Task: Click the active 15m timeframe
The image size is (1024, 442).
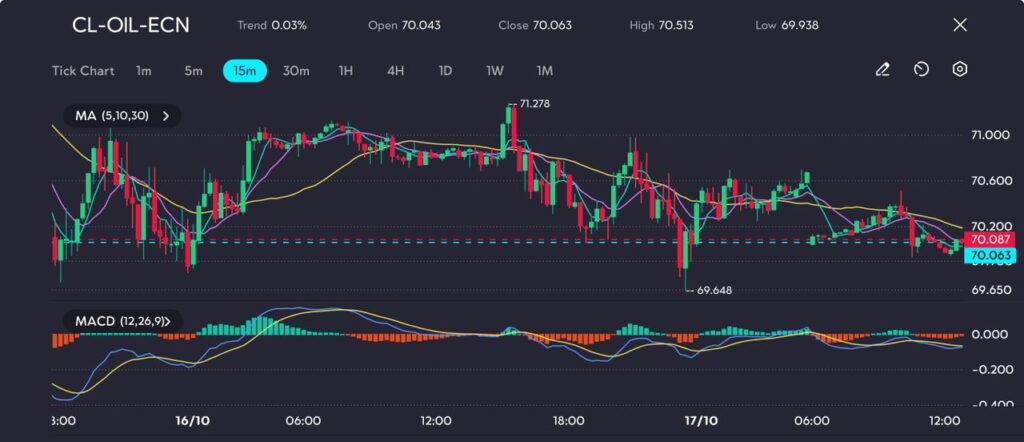Action: point(244,71)
